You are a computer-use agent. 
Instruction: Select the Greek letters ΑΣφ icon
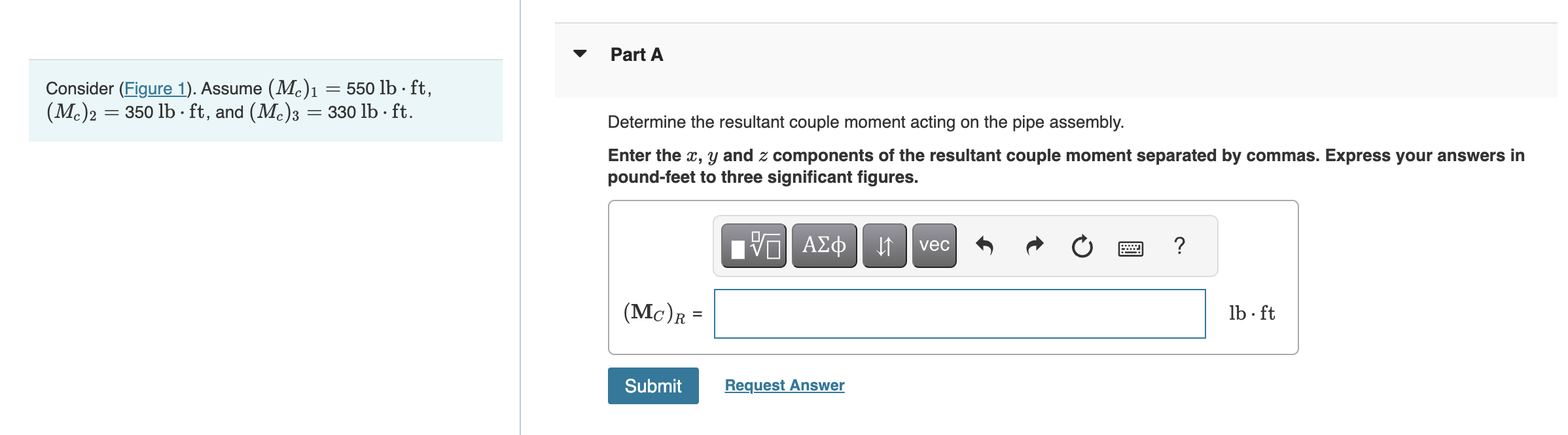(823, 246)
